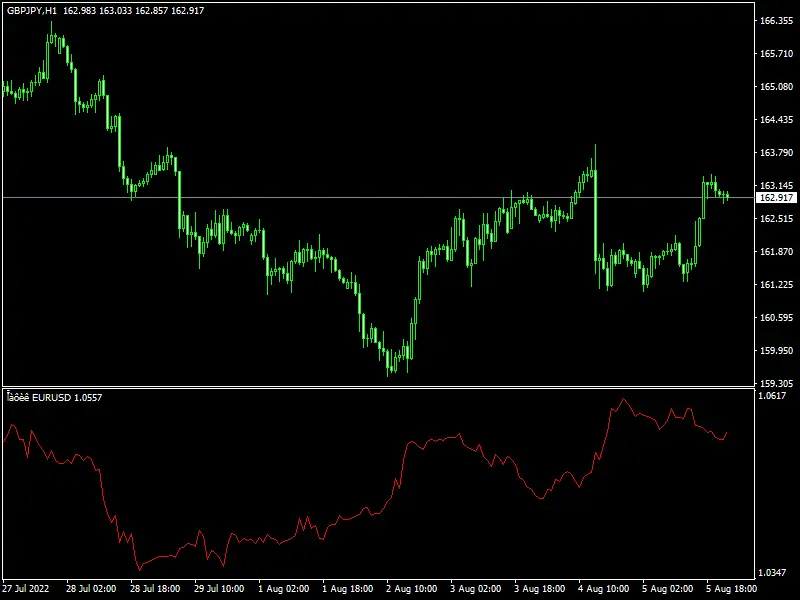Click the 161.225 price axis label
This screenshot has width=800, height=600.
(x=777, y=285)
